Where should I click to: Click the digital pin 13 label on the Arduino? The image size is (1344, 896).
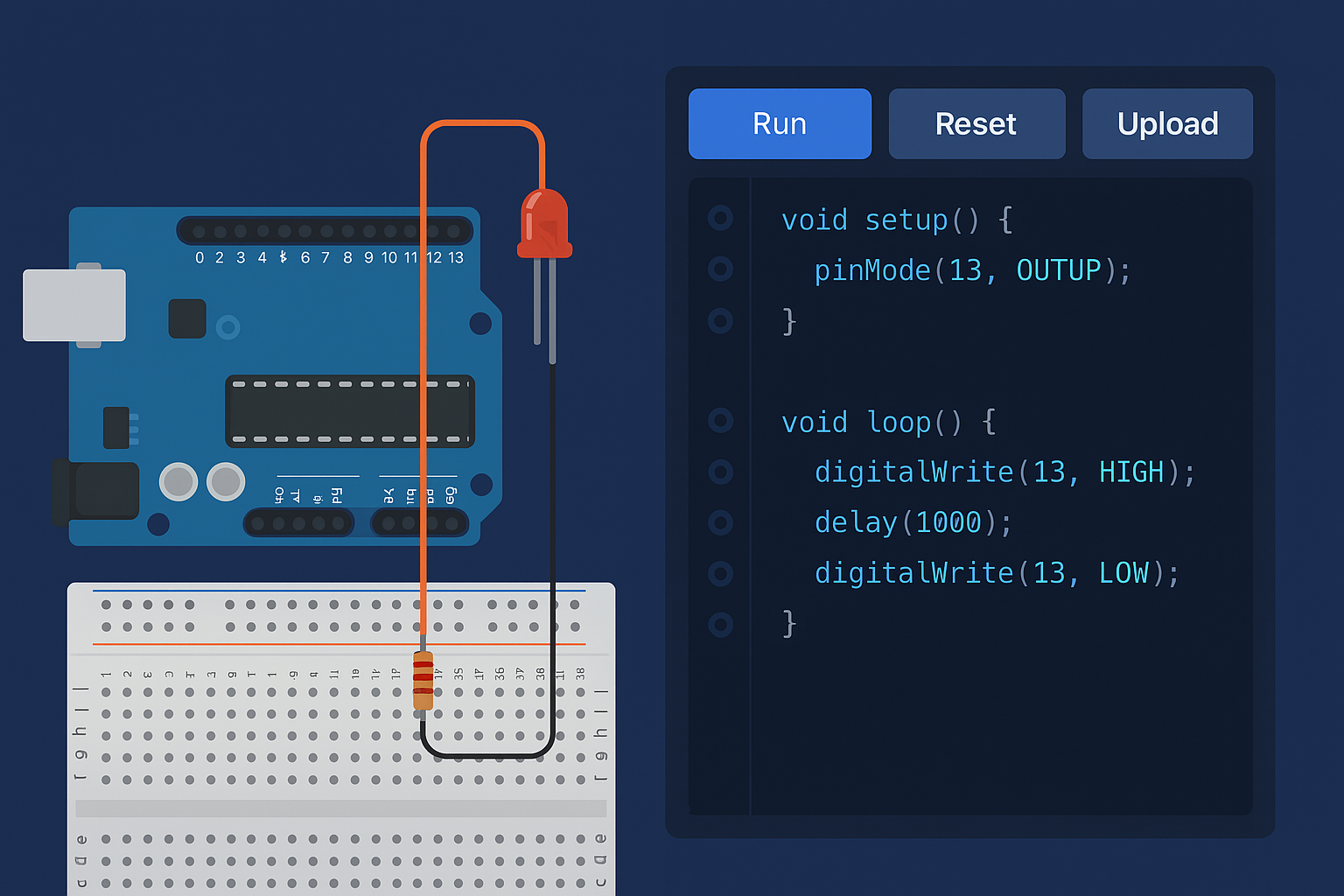click(x=456, y=258)
